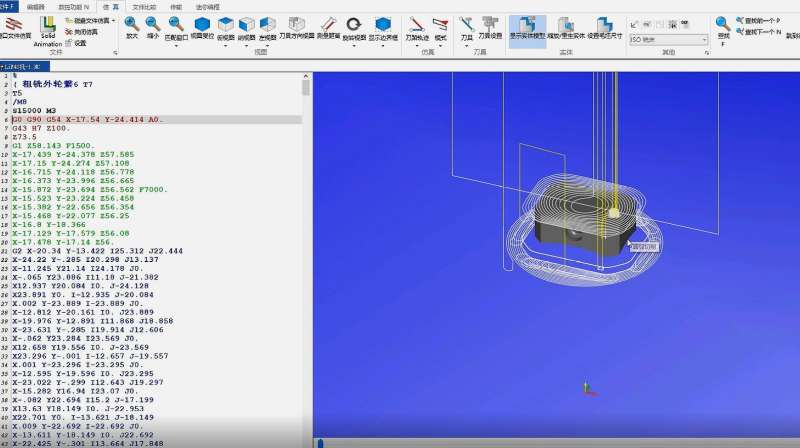This screenshot has width=800, height=448.
Task: Click the Tool Setup (刀具设置) icon
Action: coord(489,25)
